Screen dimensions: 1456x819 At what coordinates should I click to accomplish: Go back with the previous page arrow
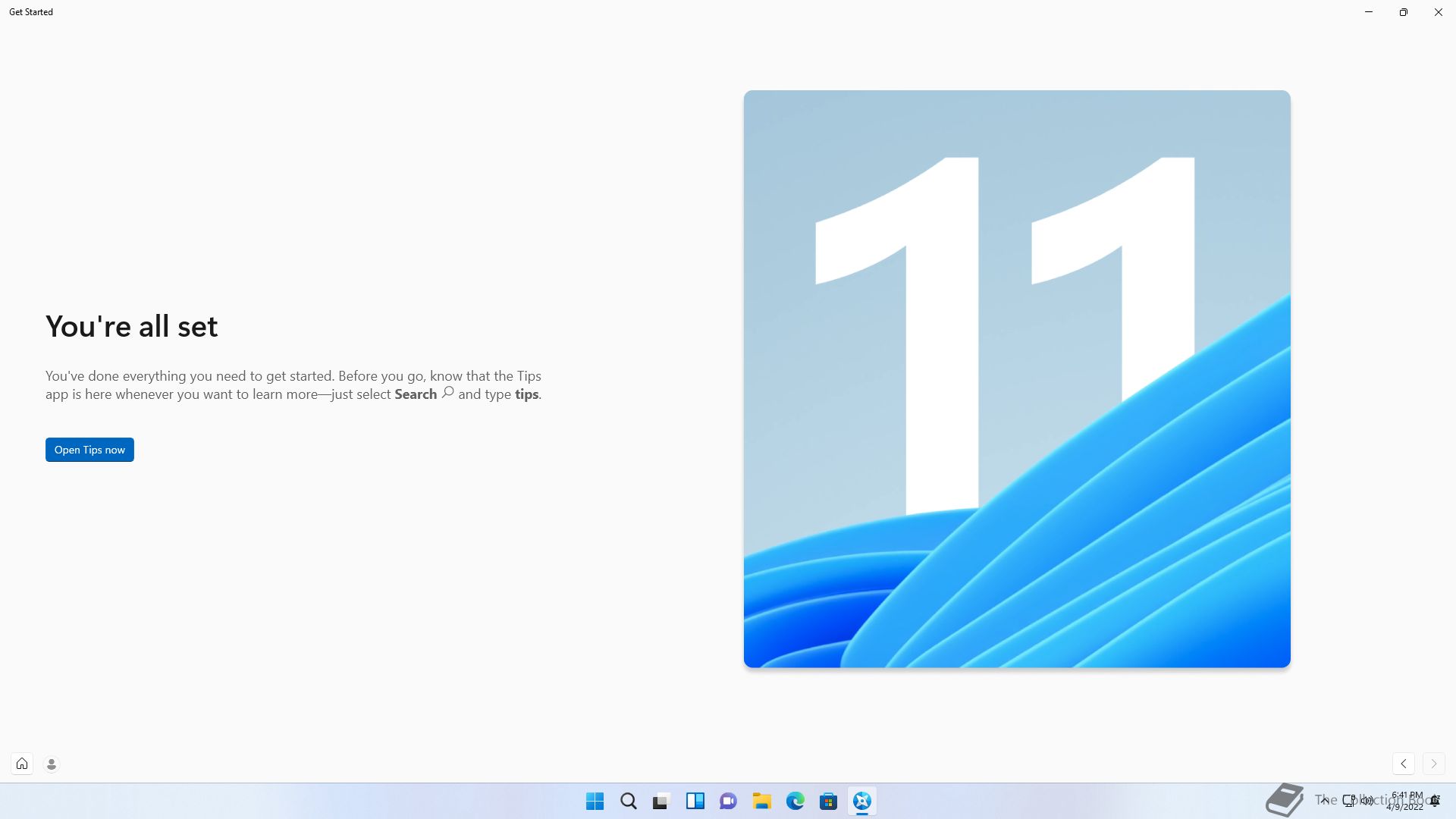click(x=1404, y=764)
